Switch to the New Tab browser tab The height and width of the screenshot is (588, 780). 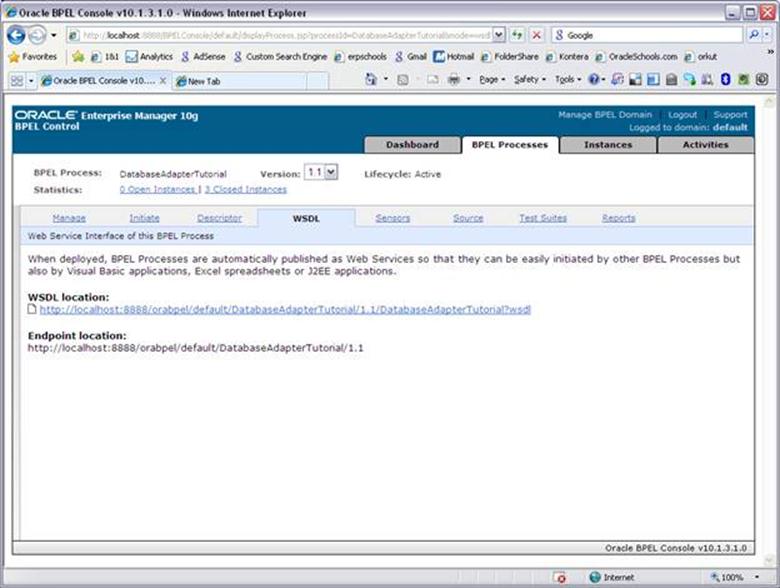tap(239, 81)
